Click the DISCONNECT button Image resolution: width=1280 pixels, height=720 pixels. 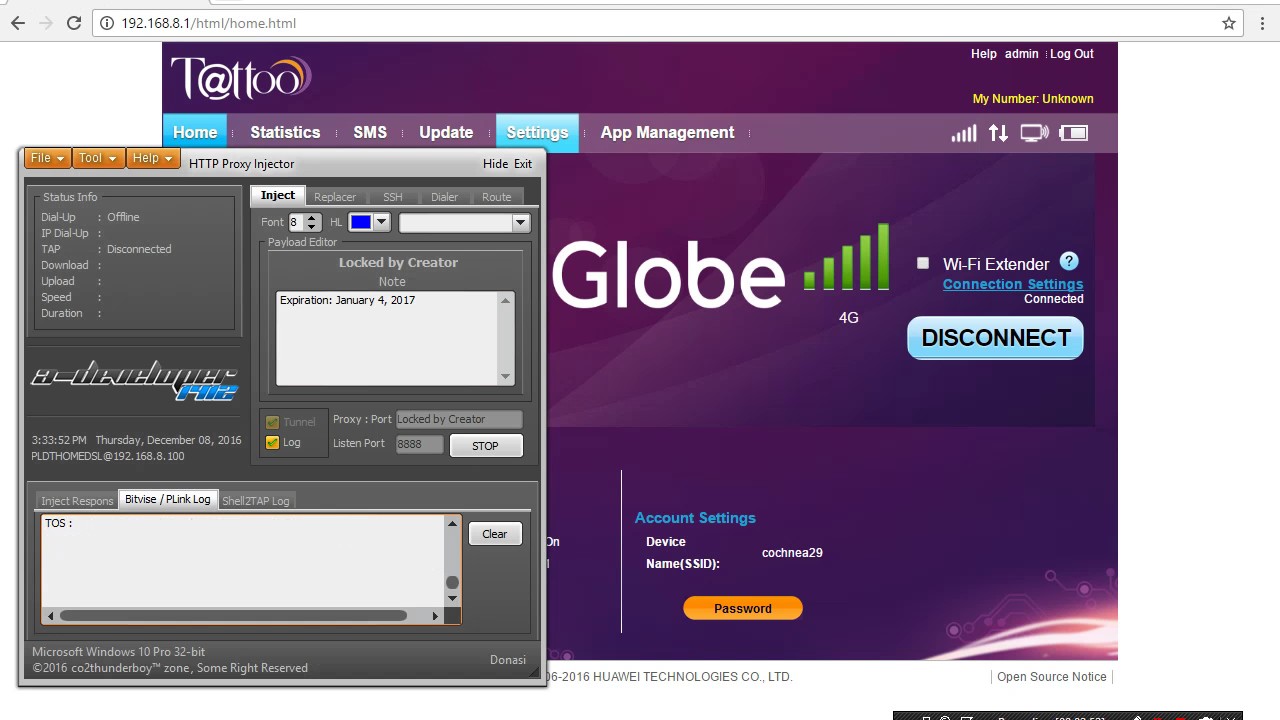(x=995, y=338)
